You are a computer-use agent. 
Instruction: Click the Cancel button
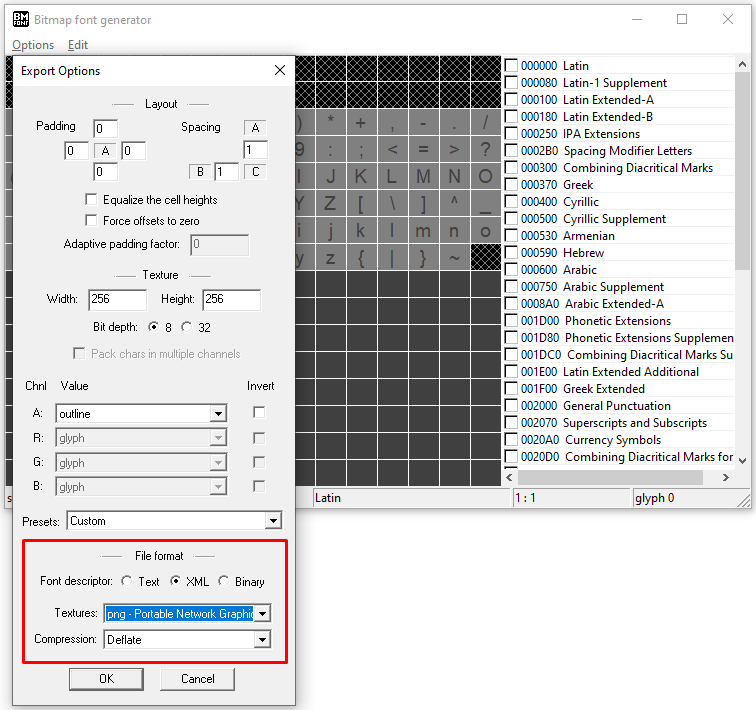[x=198, y=679]
